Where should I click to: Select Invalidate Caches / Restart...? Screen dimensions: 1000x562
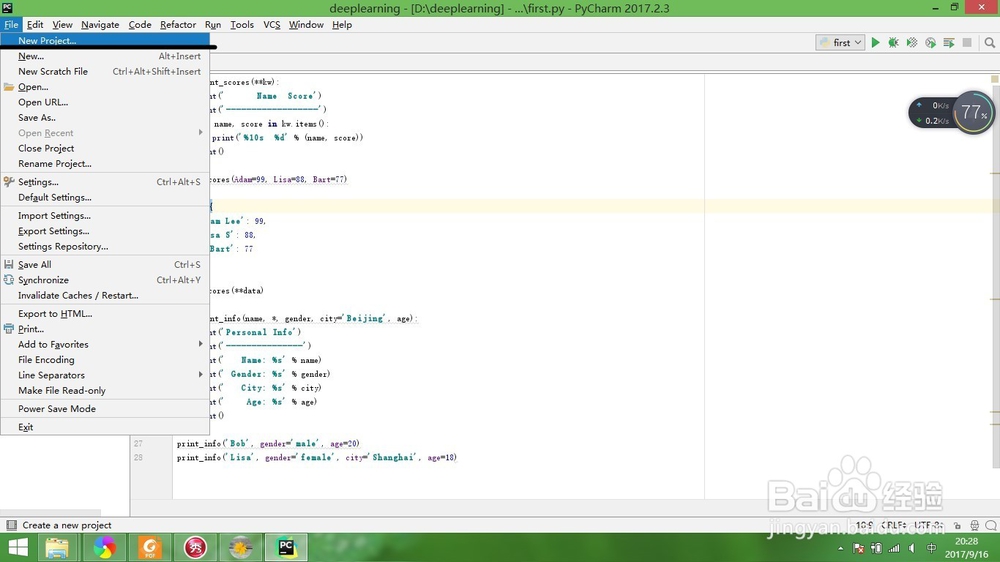pos(105,295)
